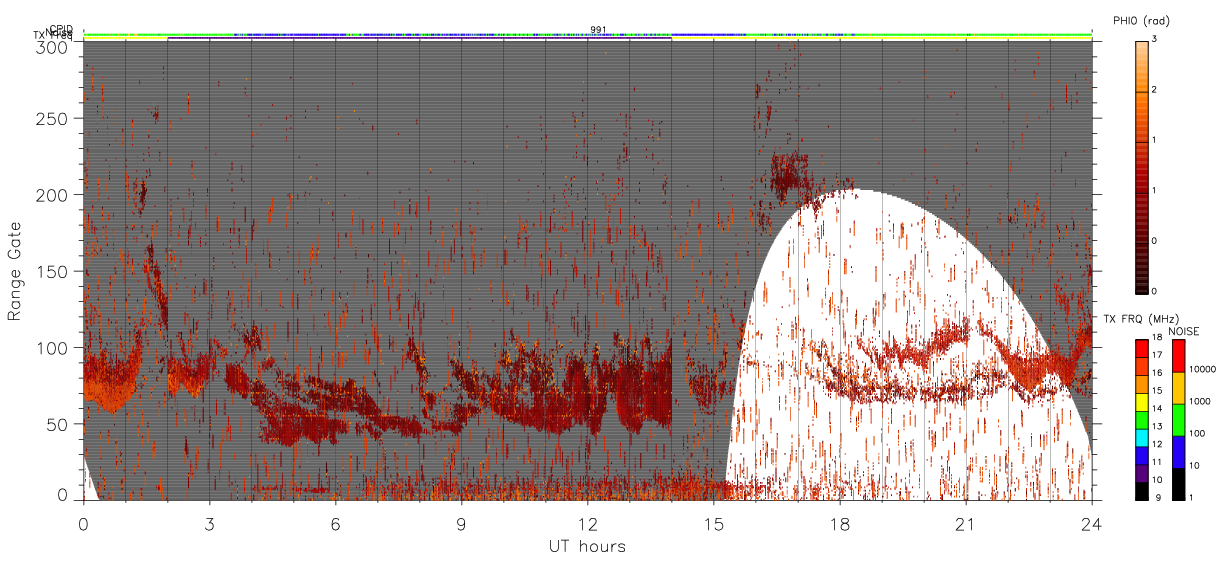
Task: Click the green NOISE swatch between 100 and 1000
Action: point(1178,420)
